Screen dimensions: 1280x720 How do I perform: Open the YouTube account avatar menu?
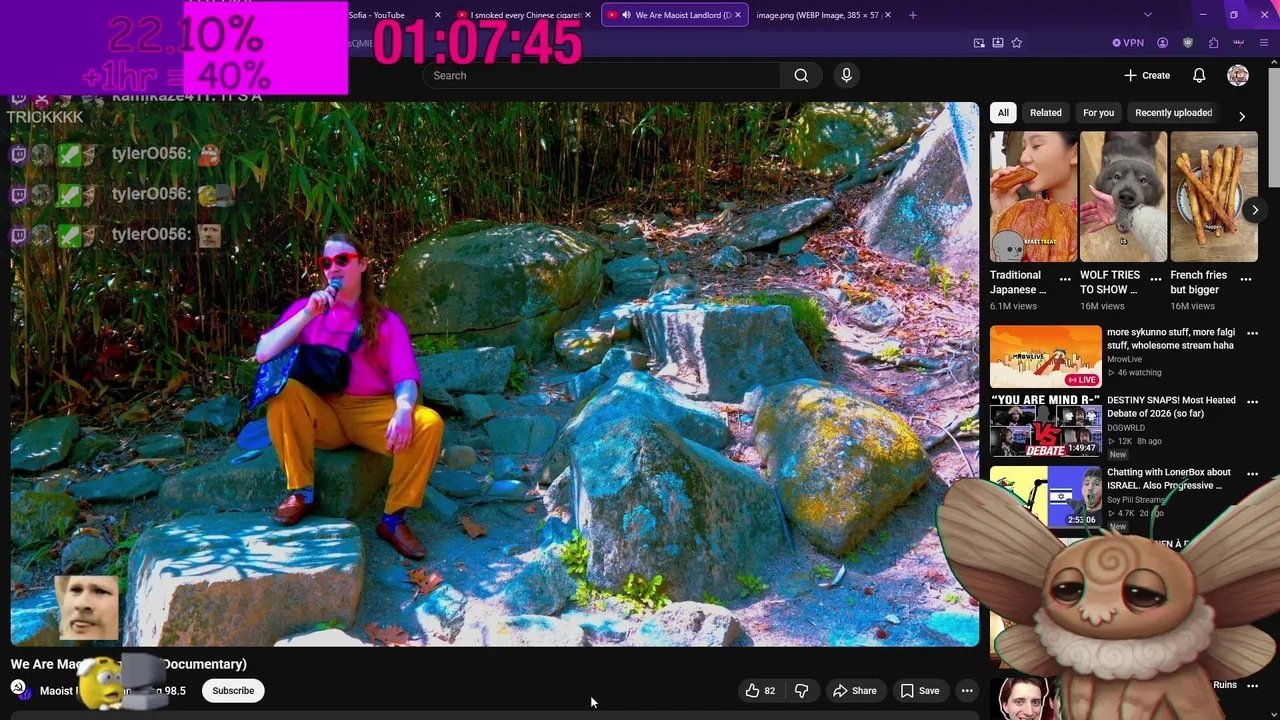point(1238,75)
